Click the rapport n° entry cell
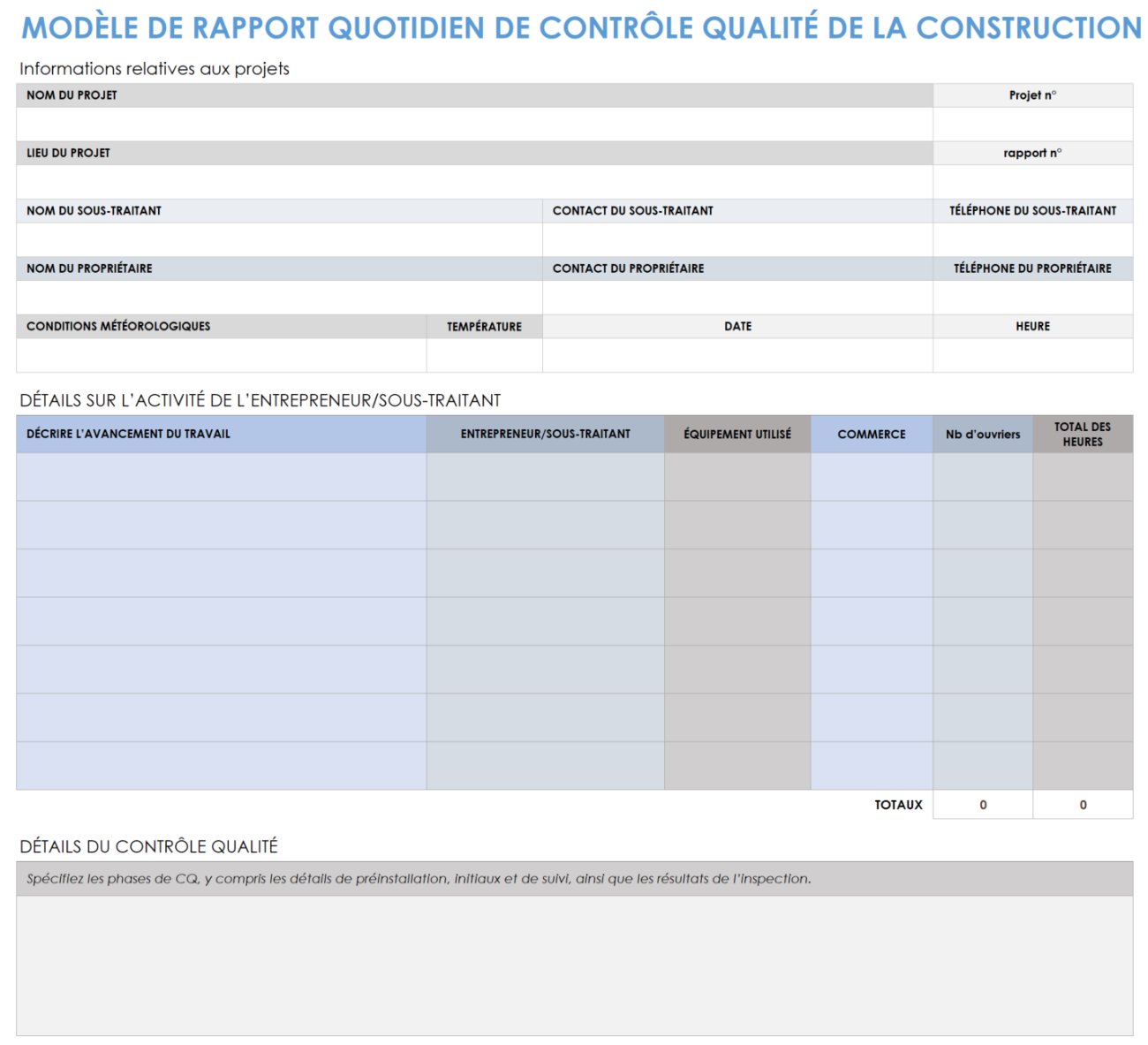This screenshot has height=1045, width=1148. coord(1032,181)
